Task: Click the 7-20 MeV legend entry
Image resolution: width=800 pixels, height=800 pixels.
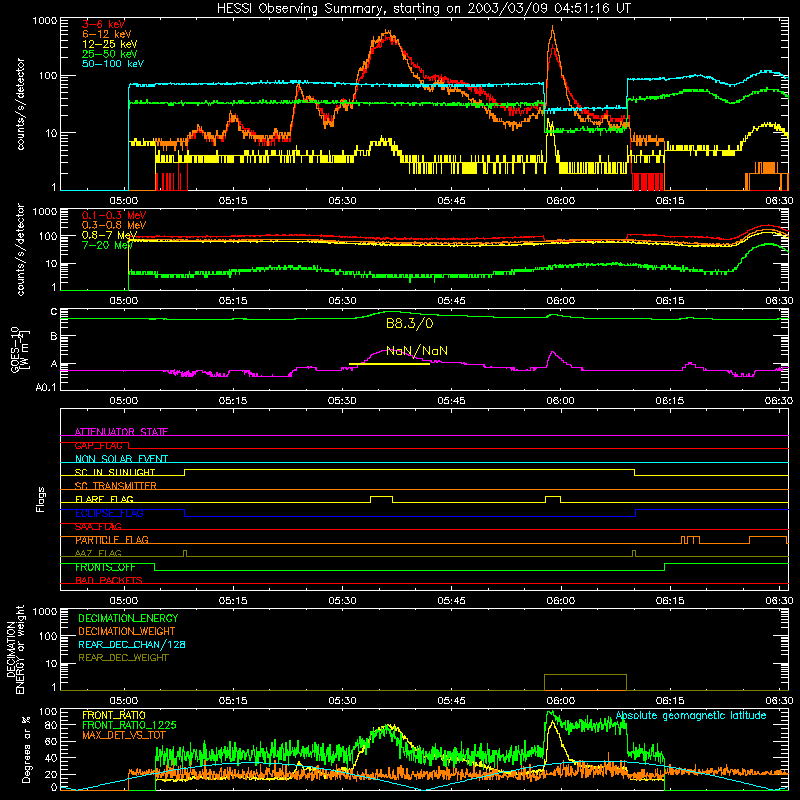Action: 107,245
